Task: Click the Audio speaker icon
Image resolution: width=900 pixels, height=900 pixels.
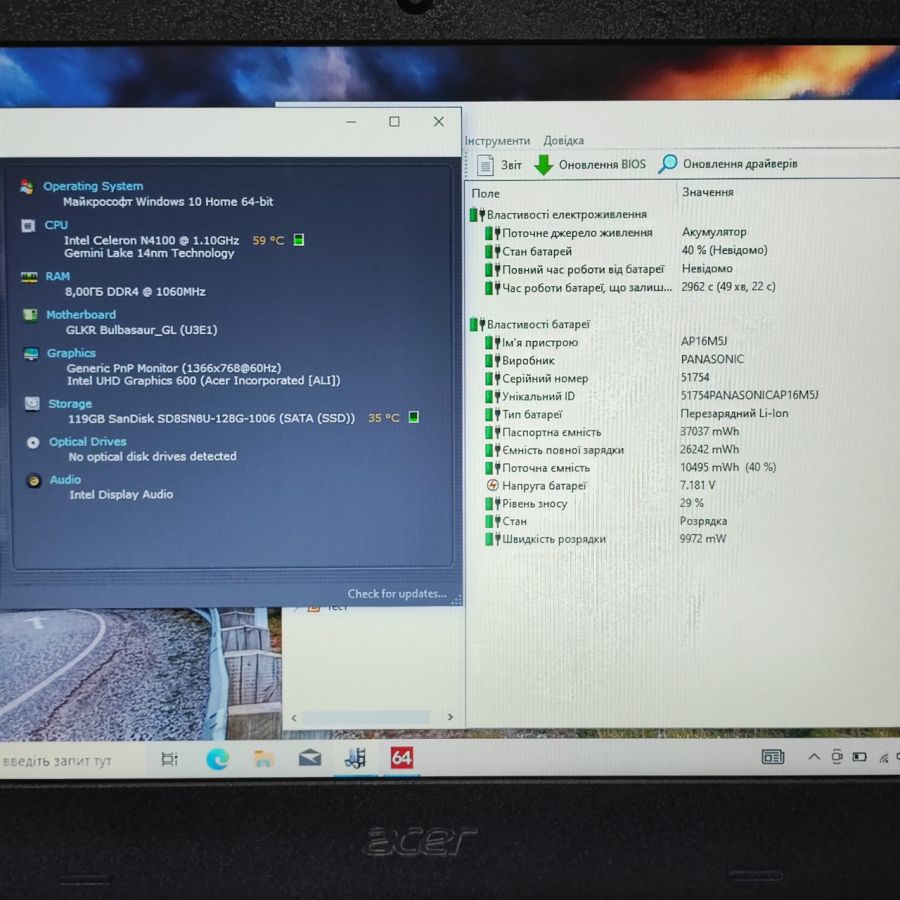Action: click(x=34, y=480)
